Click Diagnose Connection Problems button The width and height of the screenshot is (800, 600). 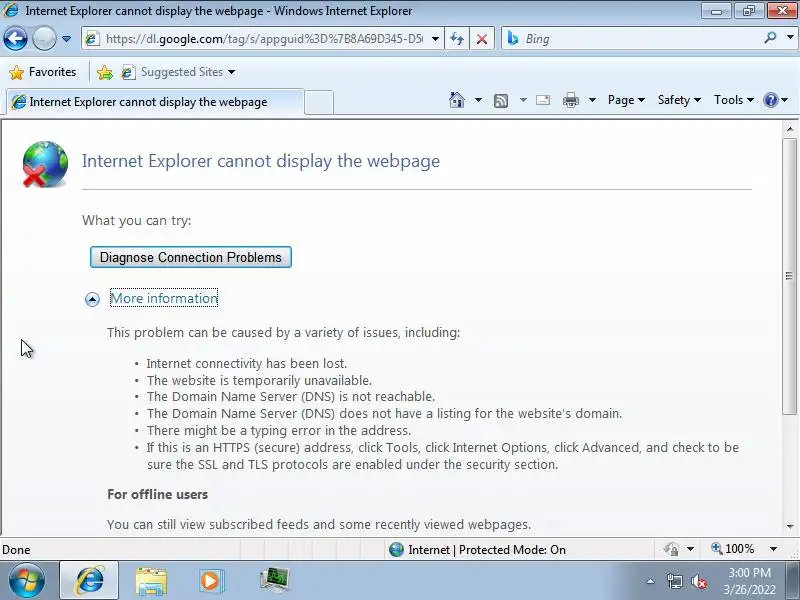point(191,257)
